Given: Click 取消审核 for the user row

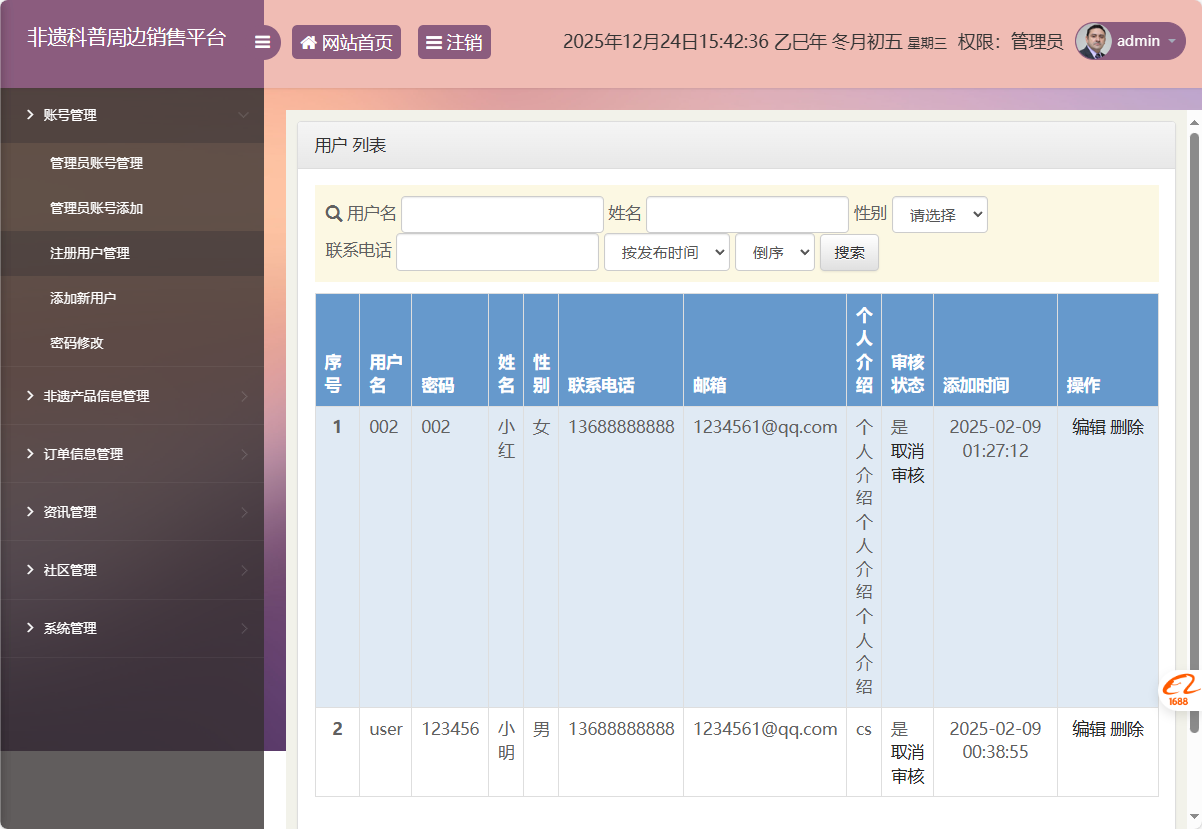Looking at the screenshot, I should (x=906, y=462).
